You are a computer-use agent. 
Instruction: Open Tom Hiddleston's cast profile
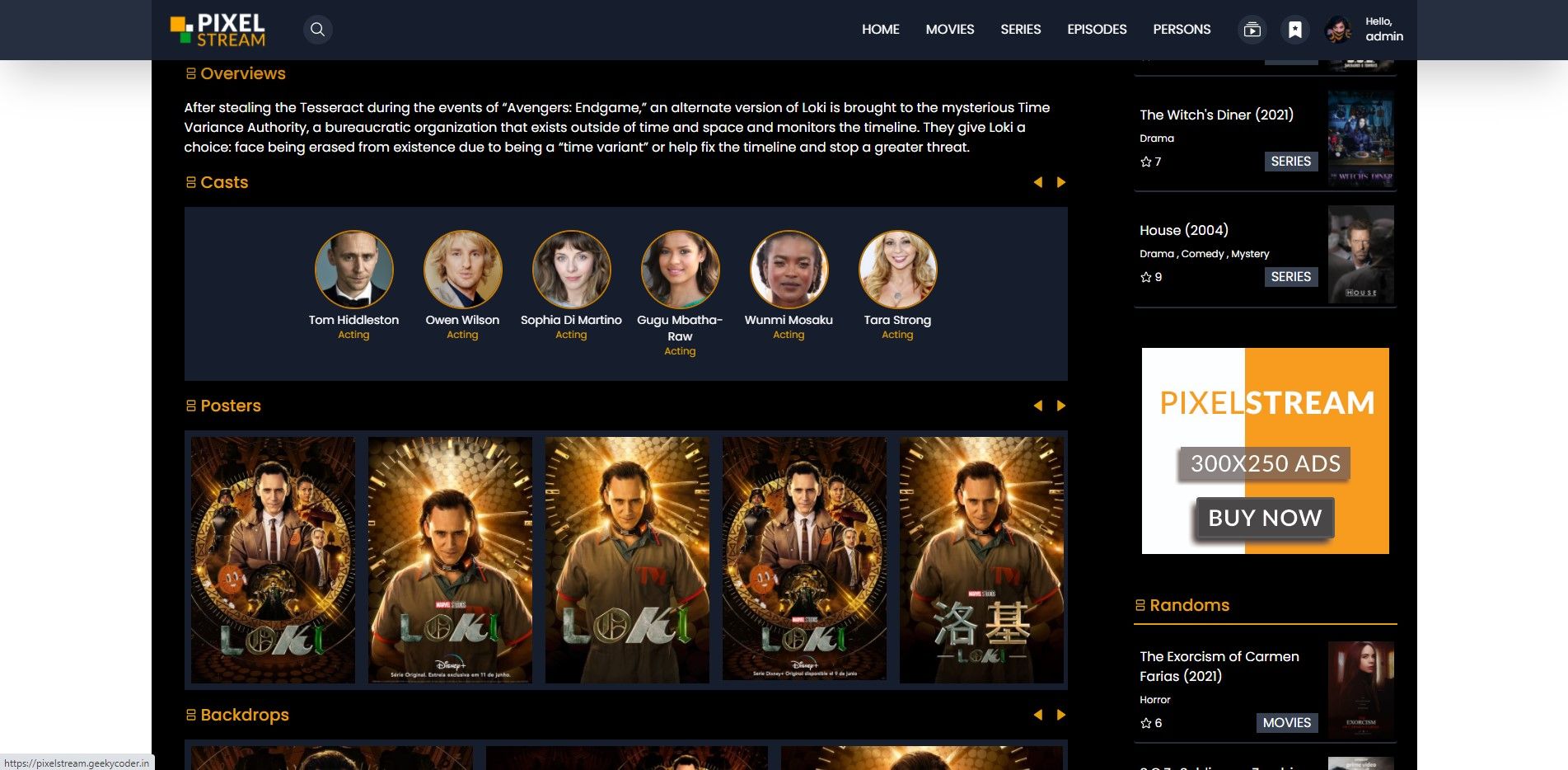coord(353,320)
